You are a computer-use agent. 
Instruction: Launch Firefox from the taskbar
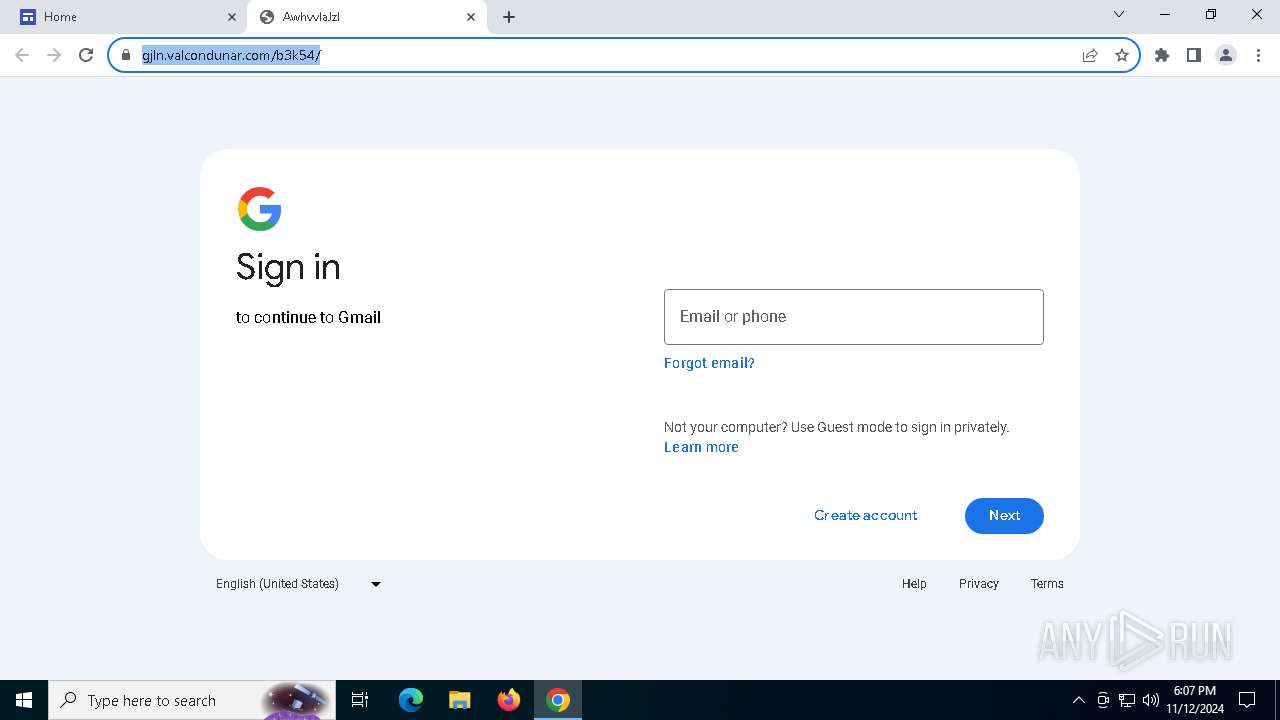point(509,700)
